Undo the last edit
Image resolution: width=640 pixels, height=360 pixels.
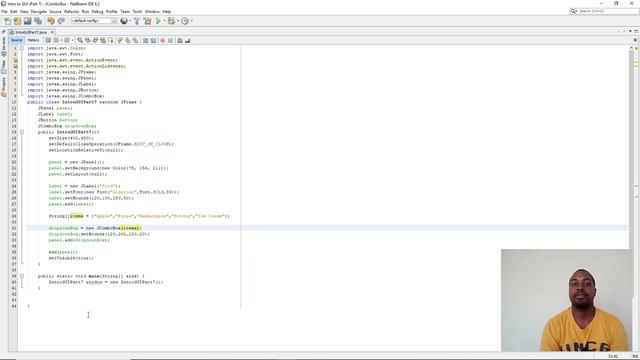coord(51,21)
